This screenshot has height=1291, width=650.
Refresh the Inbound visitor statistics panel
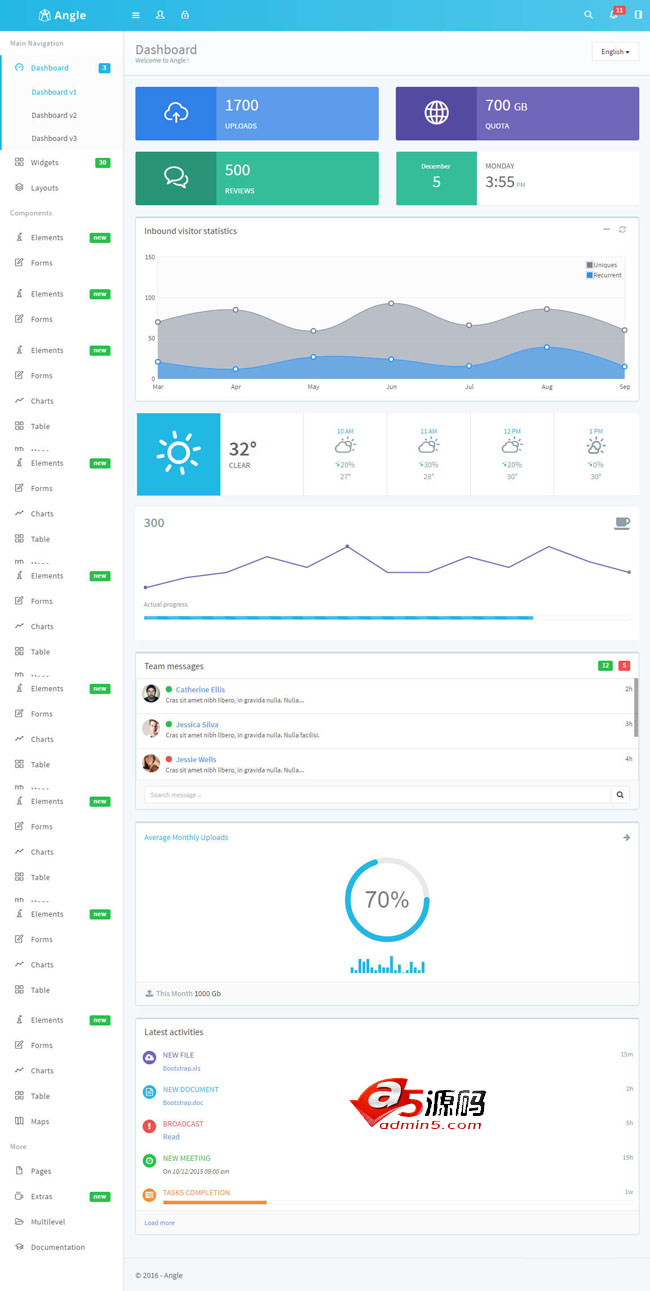pos(622,230)
